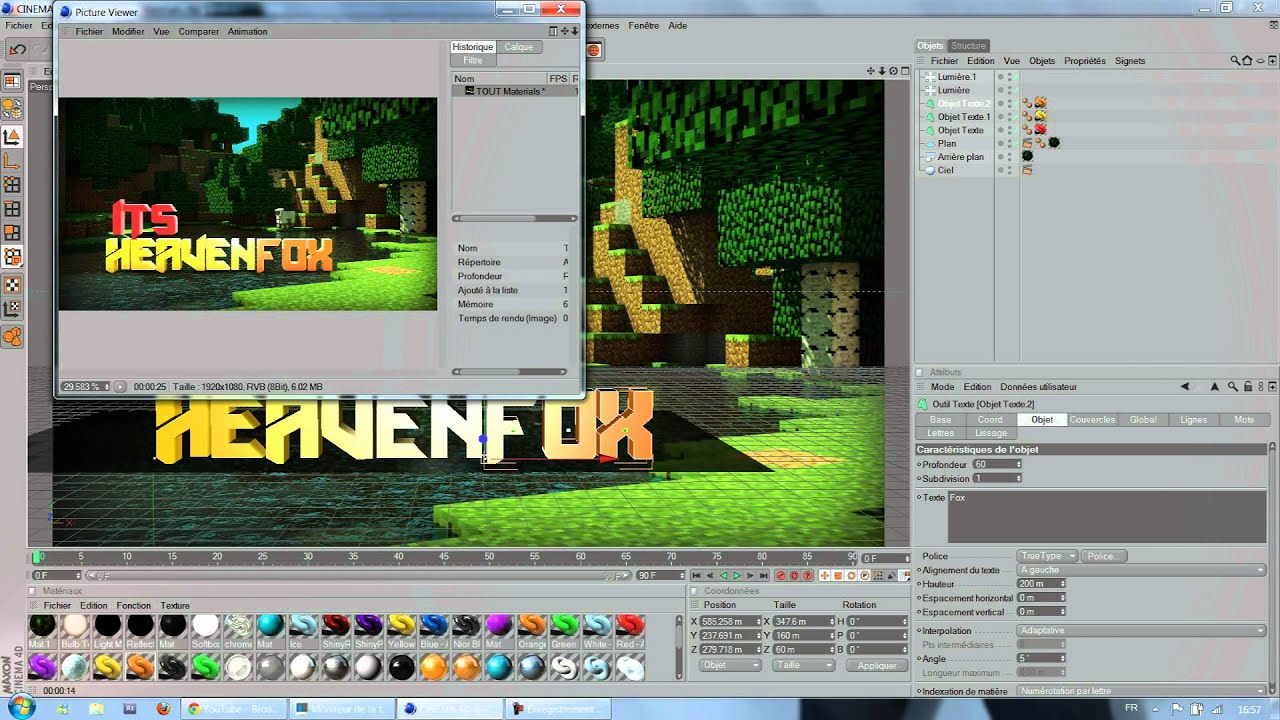Open the Comparer menu in Picture Viewer
This screenshot has height=720, width=1280.
pos(198,31)
